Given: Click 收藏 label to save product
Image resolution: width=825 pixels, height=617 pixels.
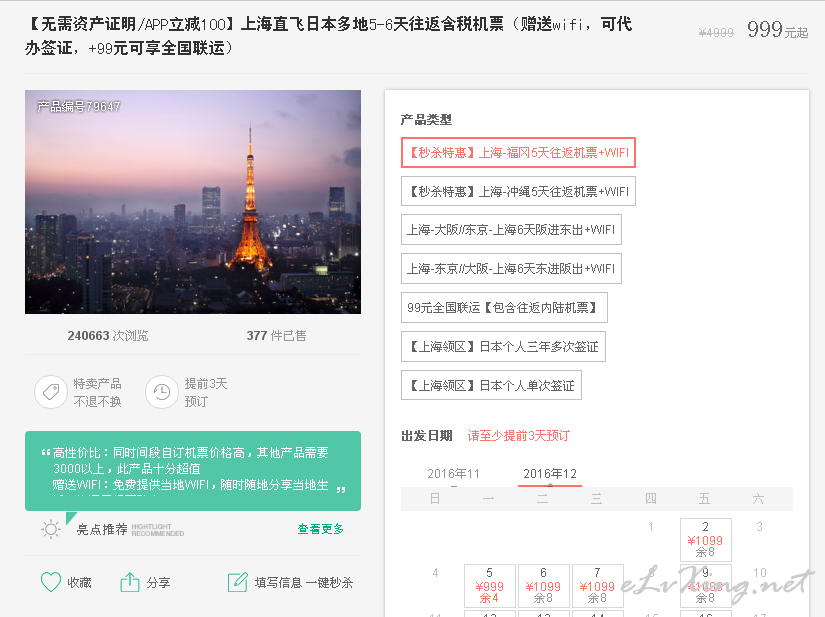Looking at the screenshot, I should coord(79,583).
